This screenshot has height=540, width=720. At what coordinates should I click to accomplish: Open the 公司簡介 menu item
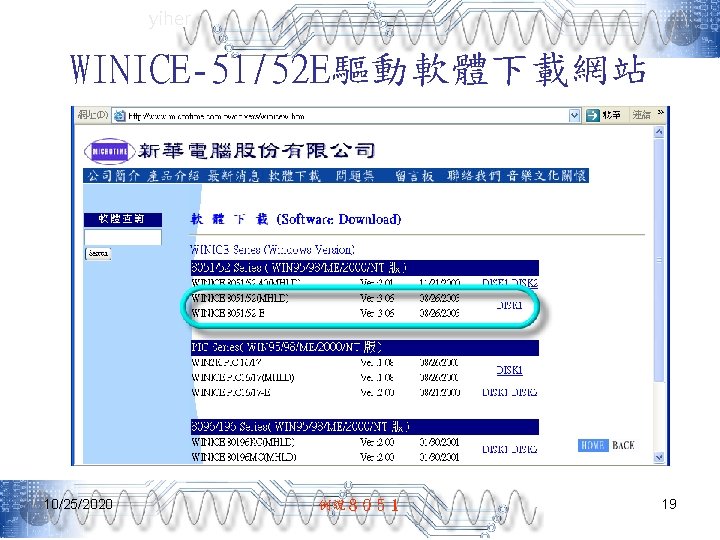pos(114,175)
